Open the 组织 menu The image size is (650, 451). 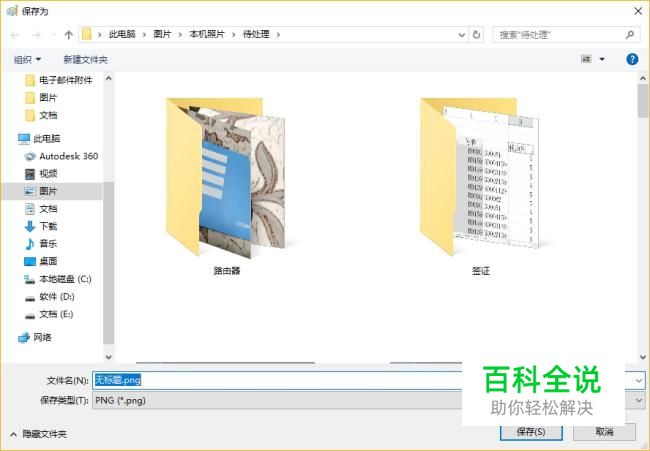[27, 60]
